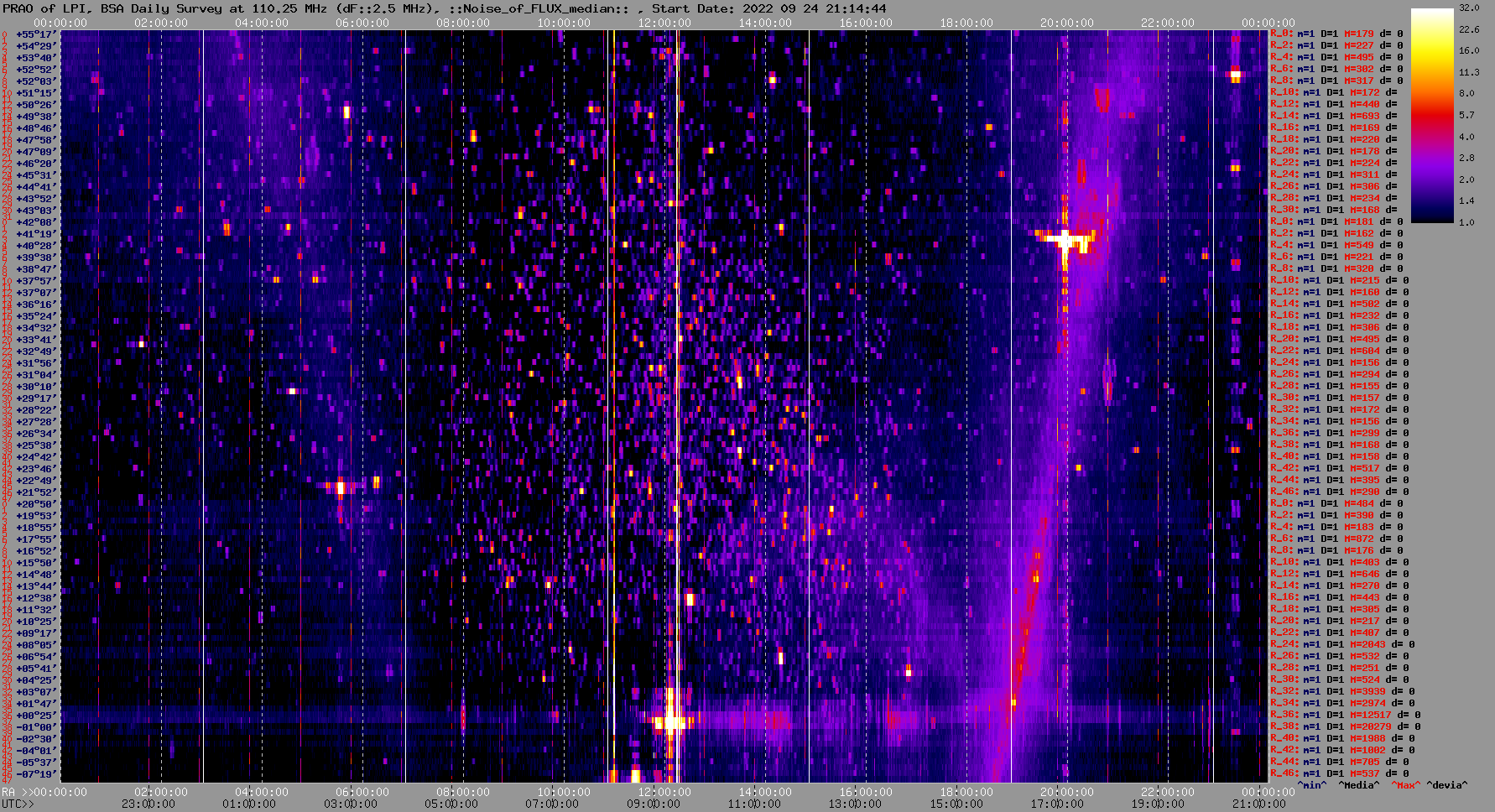
Task: Click the 05:00:00 UTC tick label
Action: point(451,804)
